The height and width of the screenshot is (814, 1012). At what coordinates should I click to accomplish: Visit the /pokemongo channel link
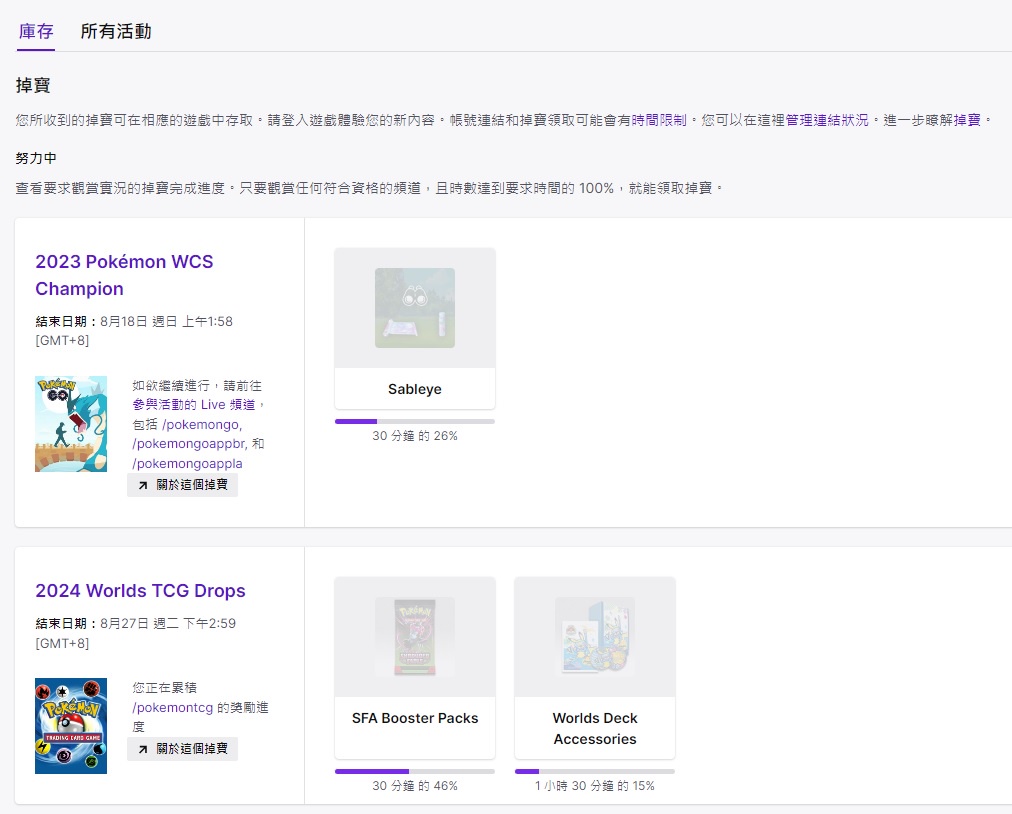(x=202, y=425)
